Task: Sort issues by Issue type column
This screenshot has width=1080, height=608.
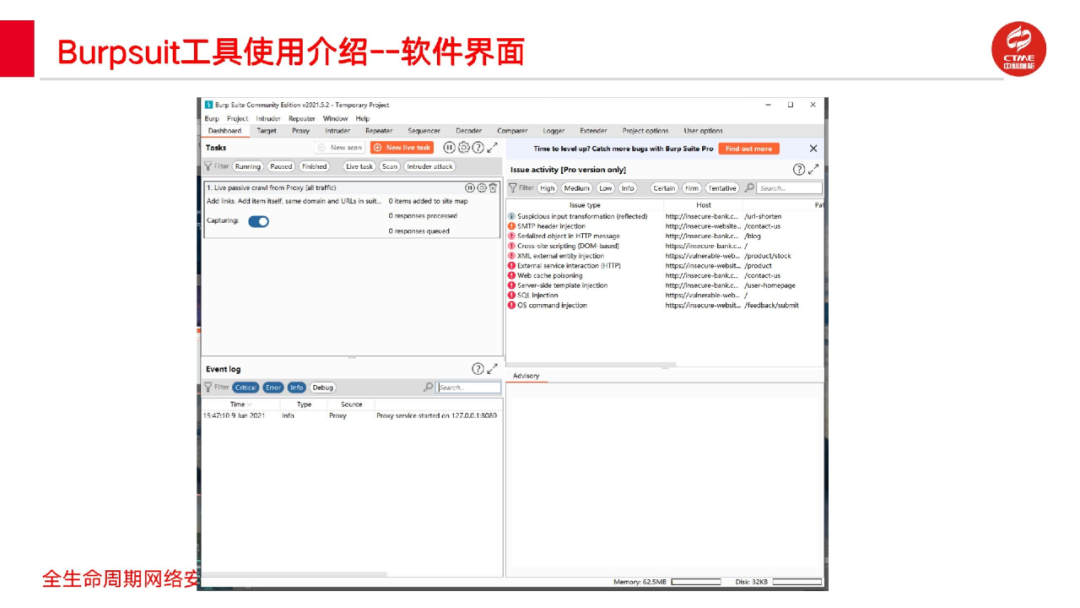Action: (585, 205)
